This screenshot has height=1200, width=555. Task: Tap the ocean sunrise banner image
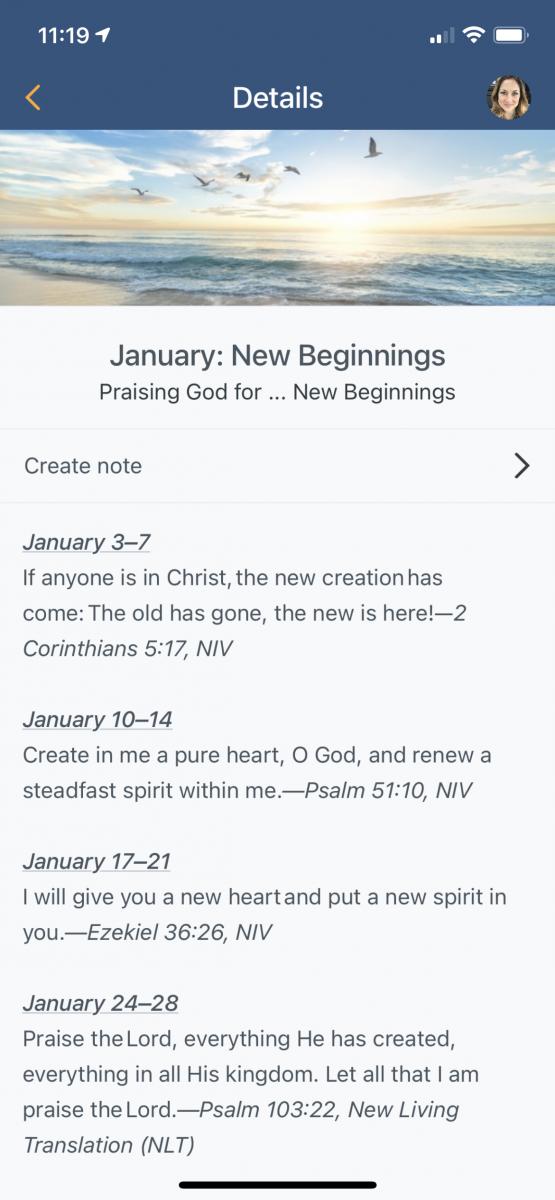click(277, 218)
